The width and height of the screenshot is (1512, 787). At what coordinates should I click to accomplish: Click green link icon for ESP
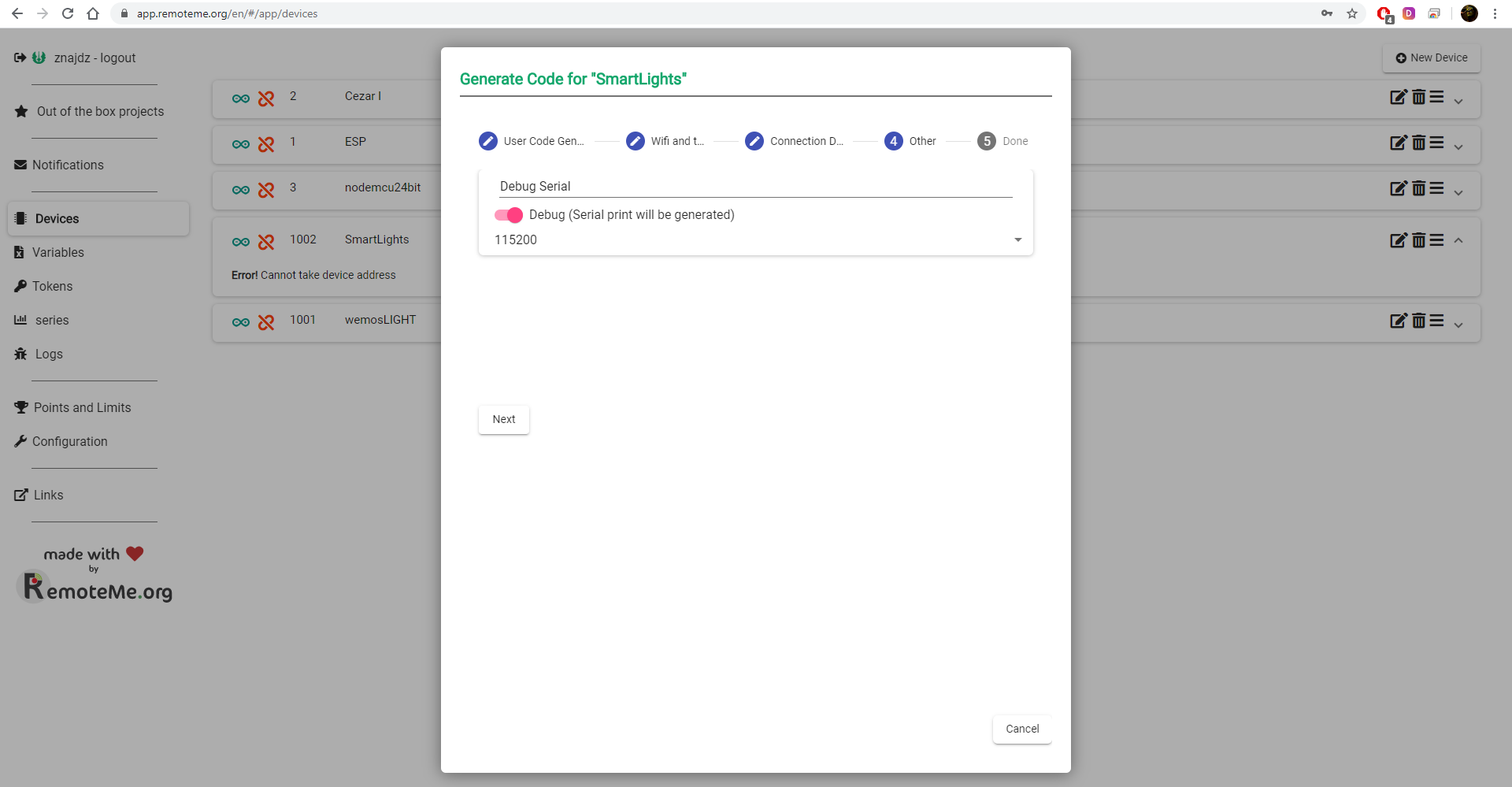pyautogui.click(x=241, y=144)
